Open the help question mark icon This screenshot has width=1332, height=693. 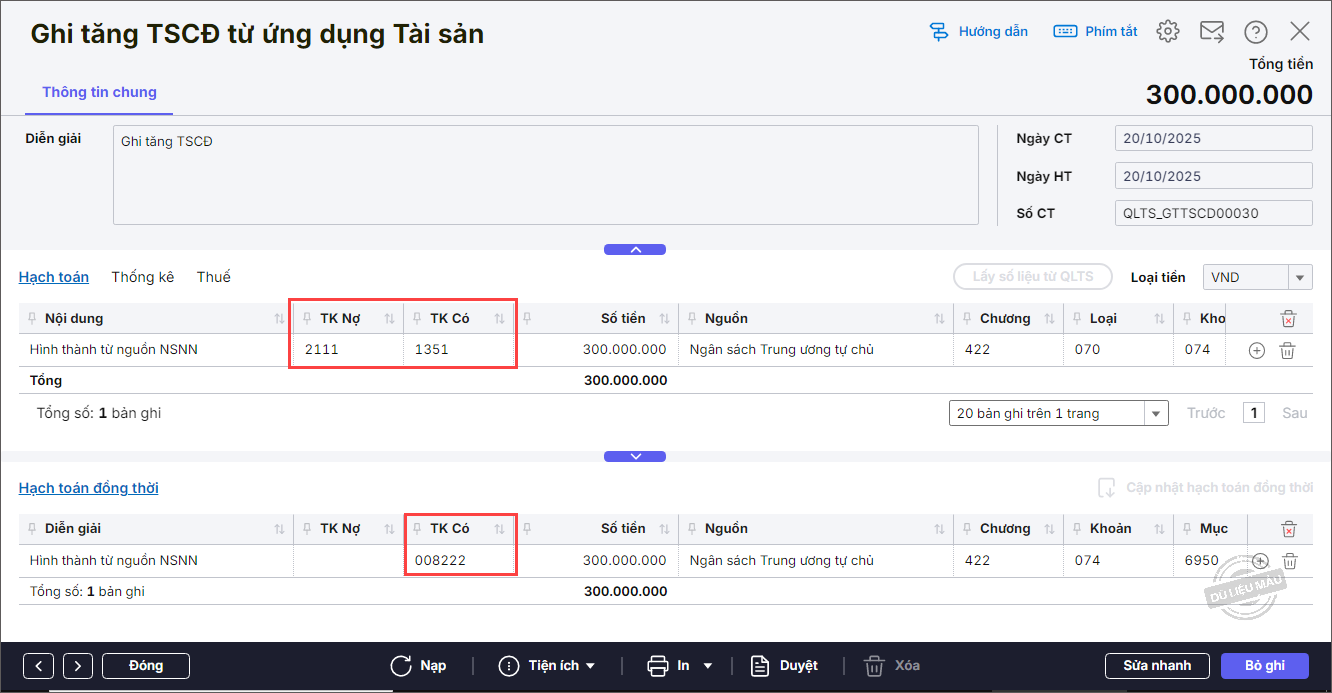coord(1256,32)
